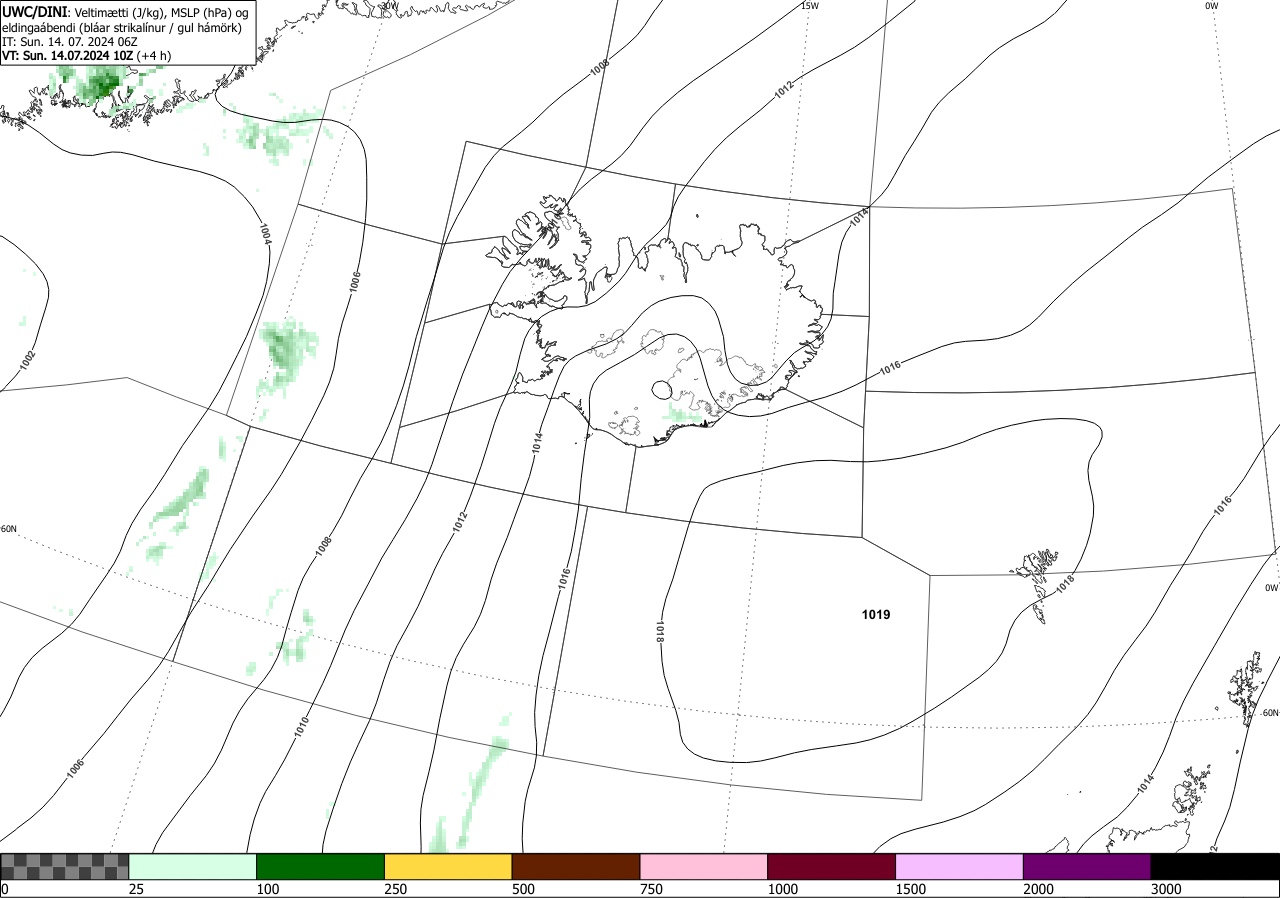1280x898 pixels.
Task: Click the grey checkered 0–25 legend swatch
Action: coord(65,866)
